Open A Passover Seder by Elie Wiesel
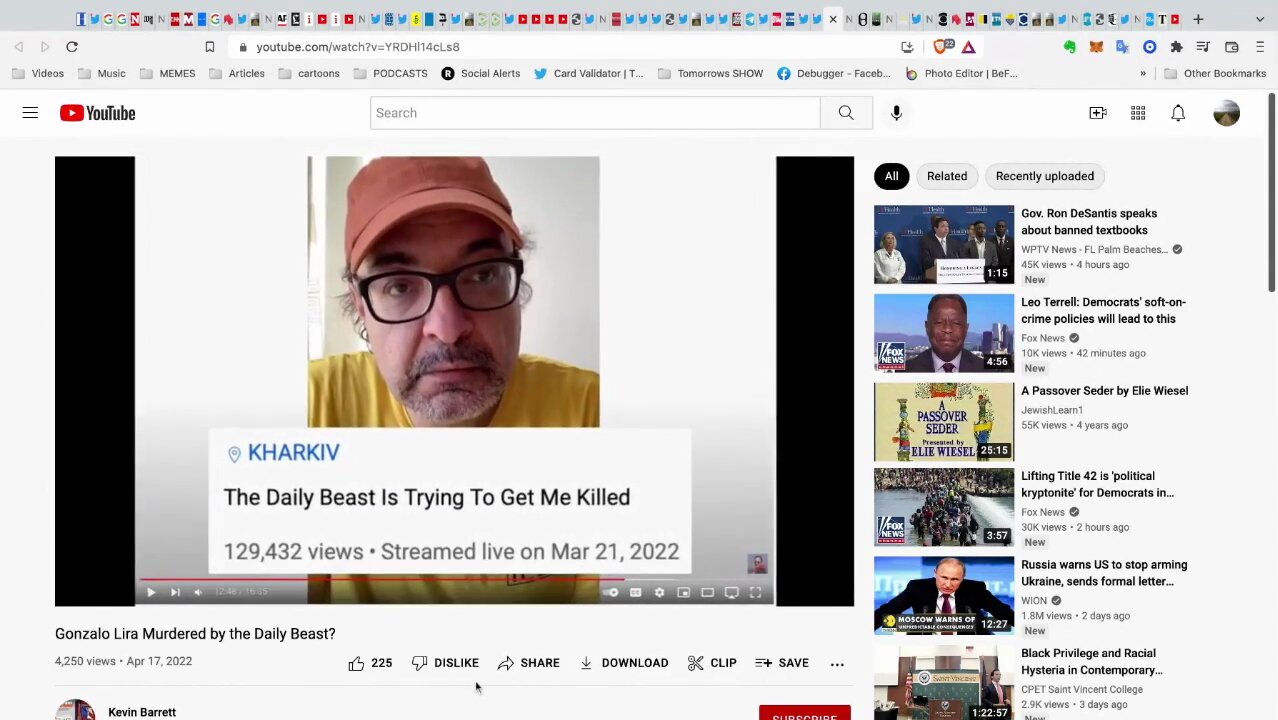The height and width of the screenshot is (720, 1278). coord(1104,391)
